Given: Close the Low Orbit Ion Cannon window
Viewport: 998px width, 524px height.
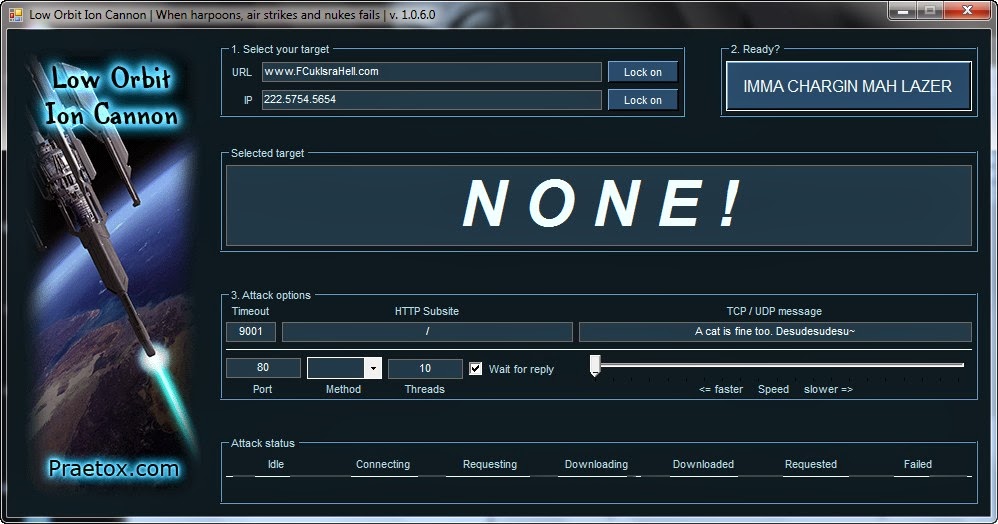Looking at the screenshot, I should pyautogui.click(x=967, y=11).
